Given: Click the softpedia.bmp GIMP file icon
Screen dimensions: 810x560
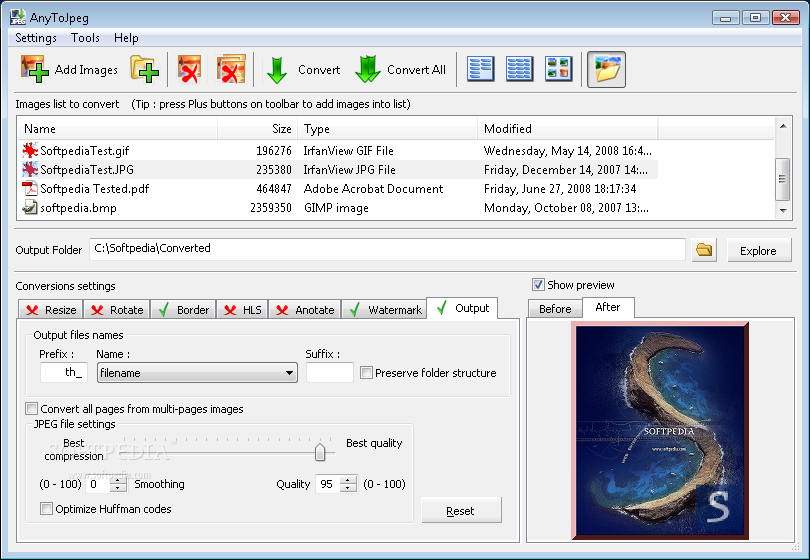Looking at the screenshot, I should [x=30, y=208].
